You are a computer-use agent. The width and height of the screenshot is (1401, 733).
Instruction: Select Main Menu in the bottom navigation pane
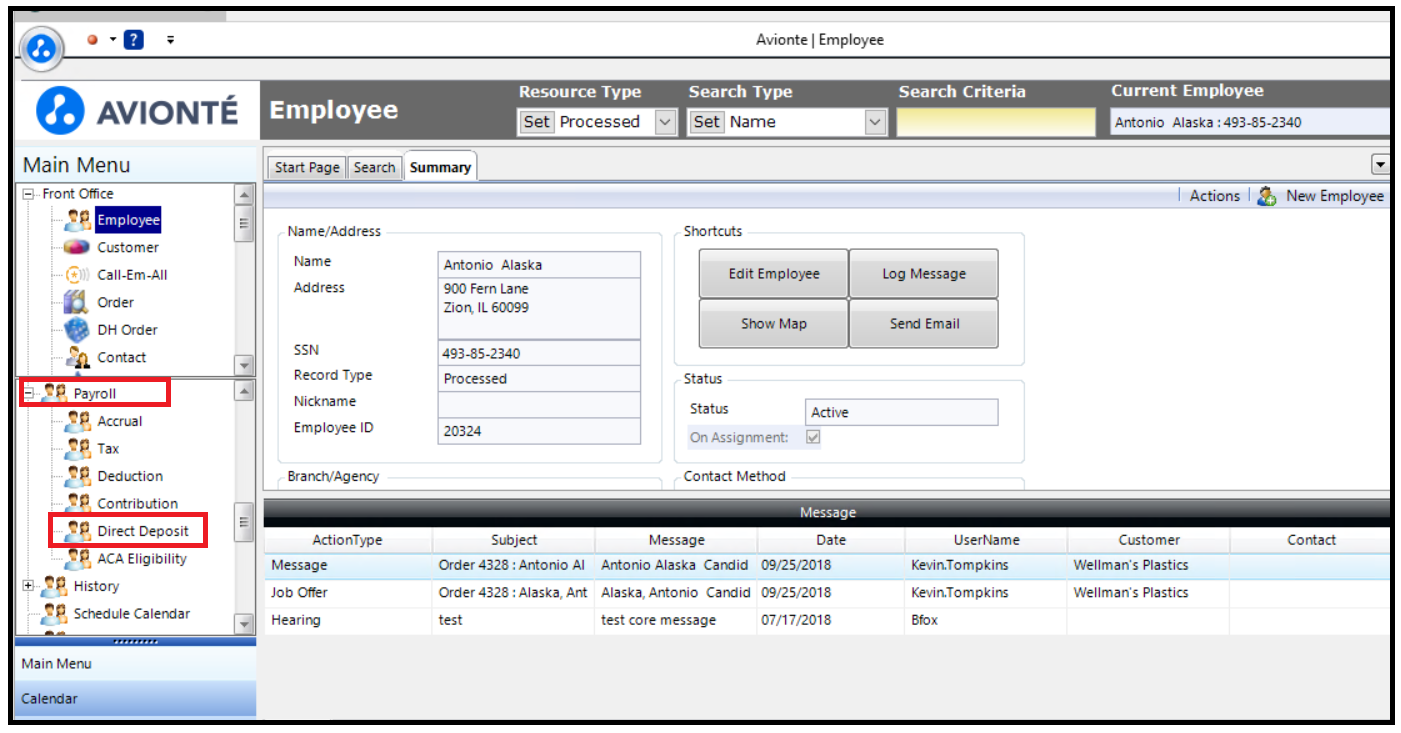(136, 663)
